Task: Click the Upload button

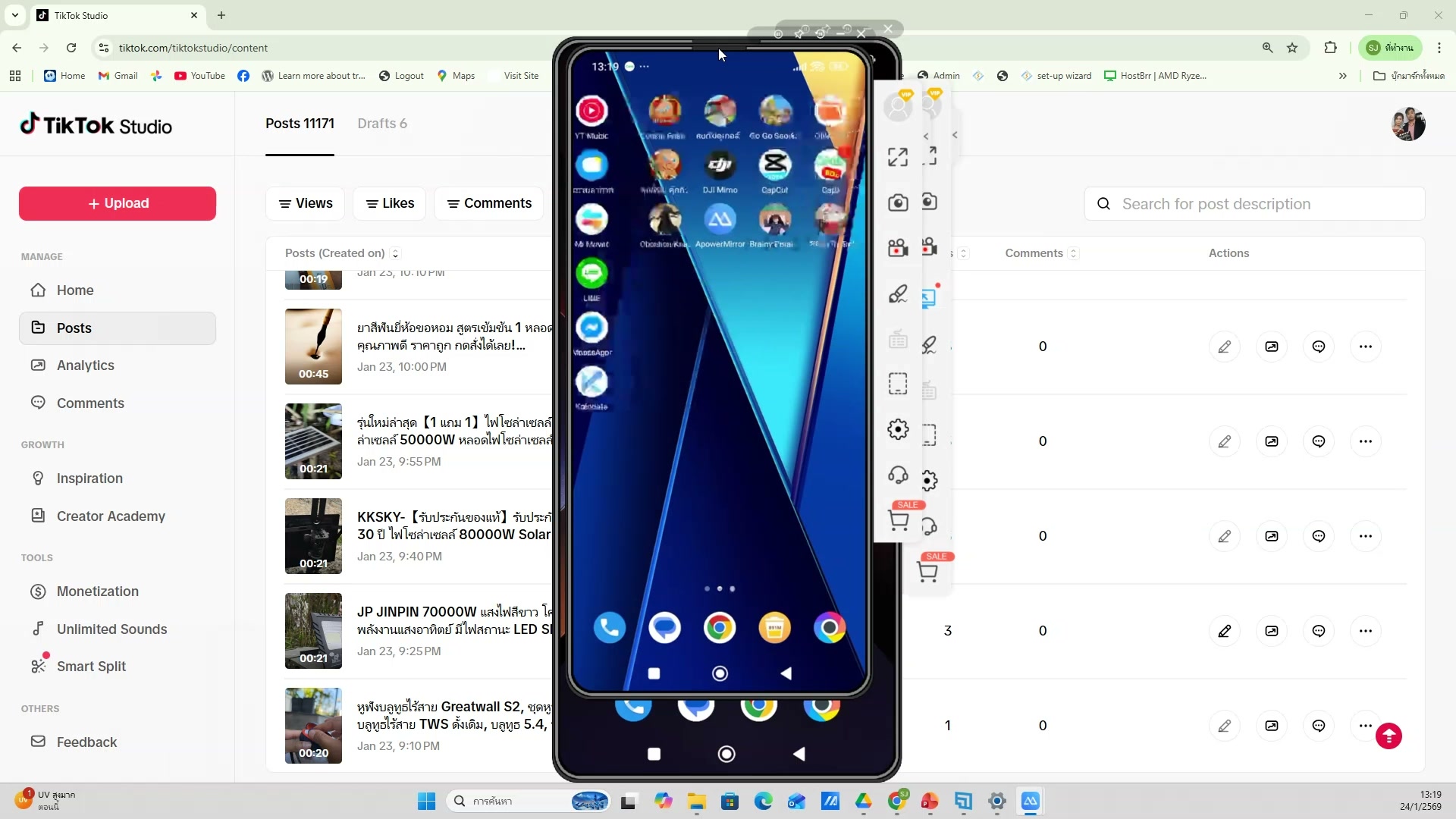Action: pyautogui.click(x=116, y=203)
